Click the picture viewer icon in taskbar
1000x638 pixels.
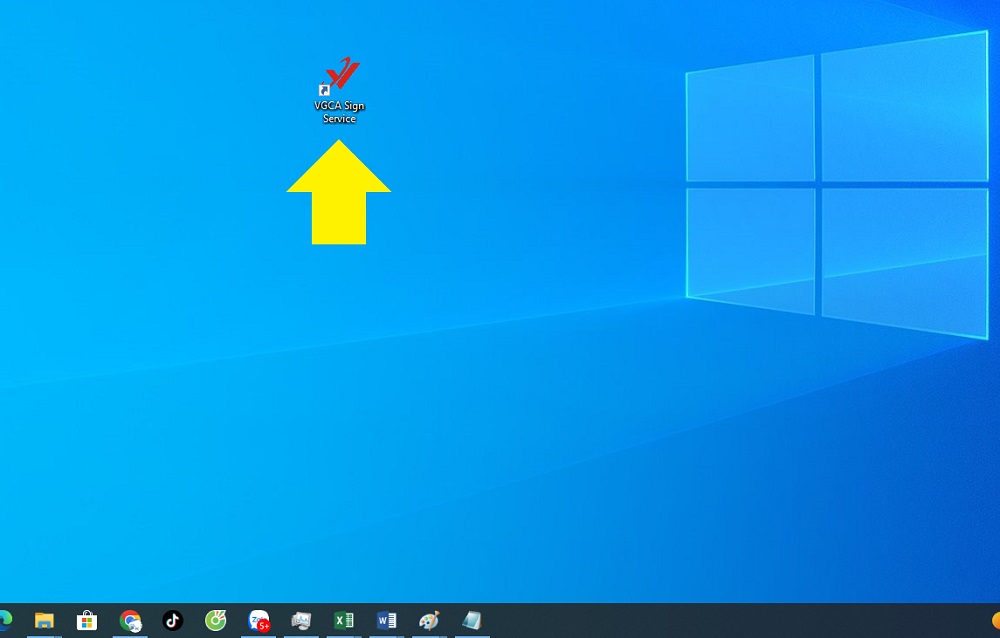(x=301, y=621)
